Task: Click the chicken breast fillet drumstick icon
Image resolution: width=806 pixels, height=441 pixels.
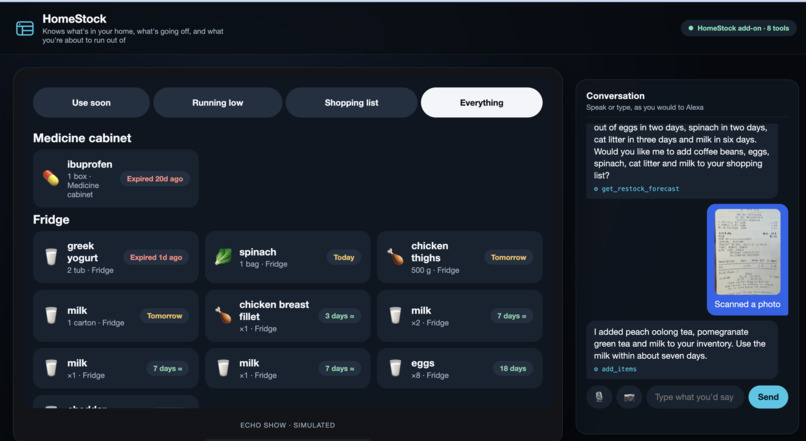Action: tap(223, 315)
